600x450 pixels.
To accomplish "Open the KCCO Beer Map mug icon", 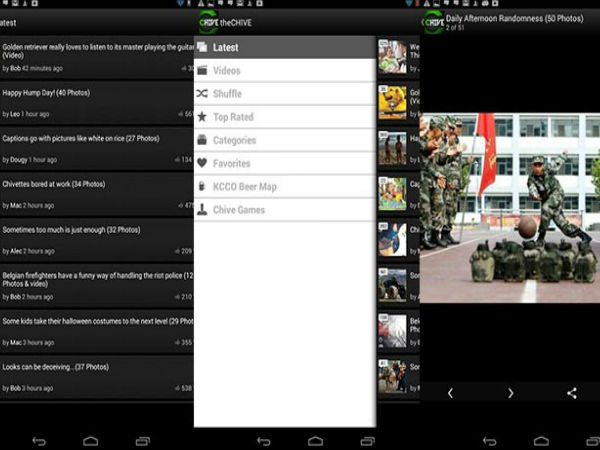I will [x=203, y=187].
